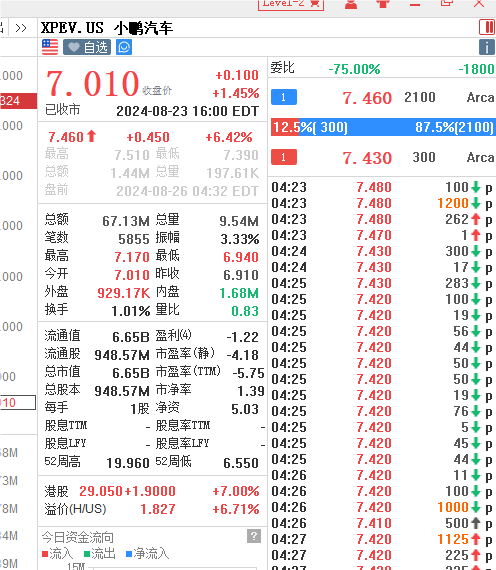Click the 市盈率(TTM) value -5.75

(x=249, y=373)
